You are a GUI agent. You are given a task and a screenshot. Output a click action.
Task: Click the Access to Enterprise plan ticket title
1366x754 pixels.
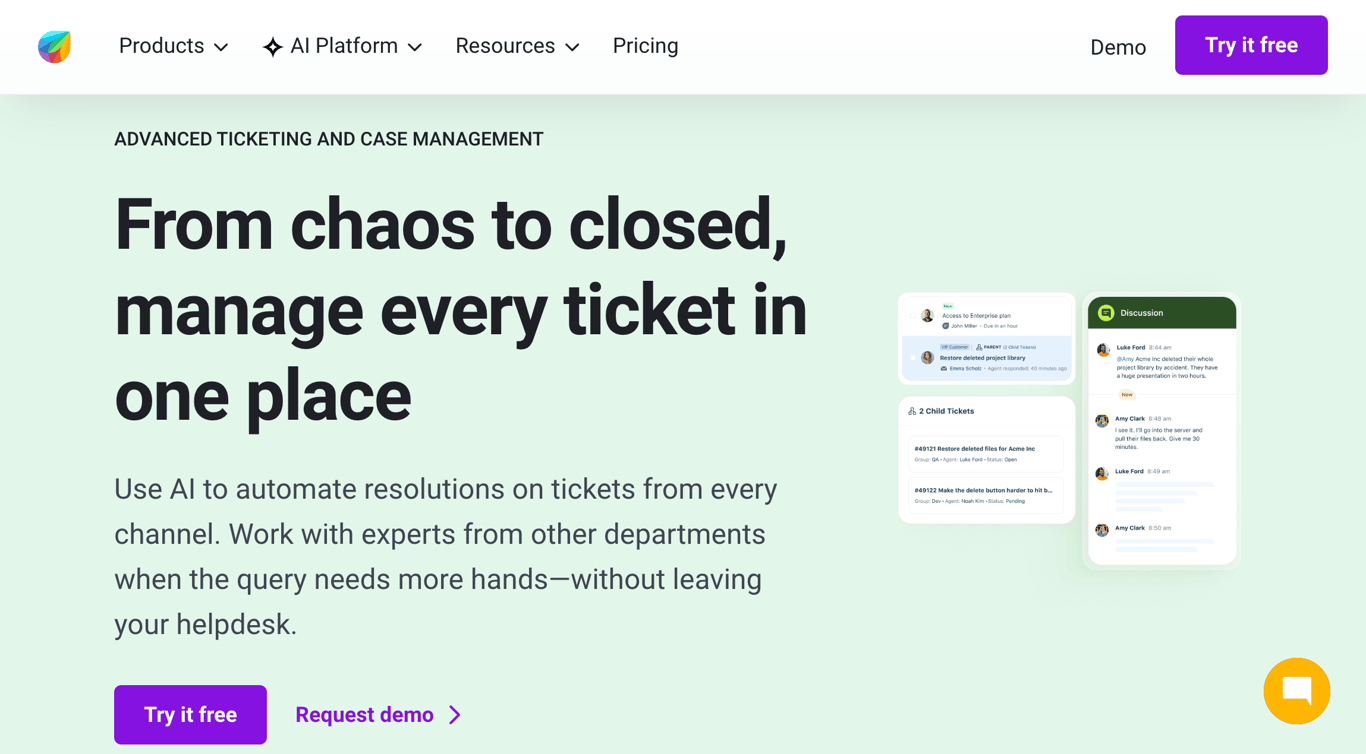pos(976,315)
